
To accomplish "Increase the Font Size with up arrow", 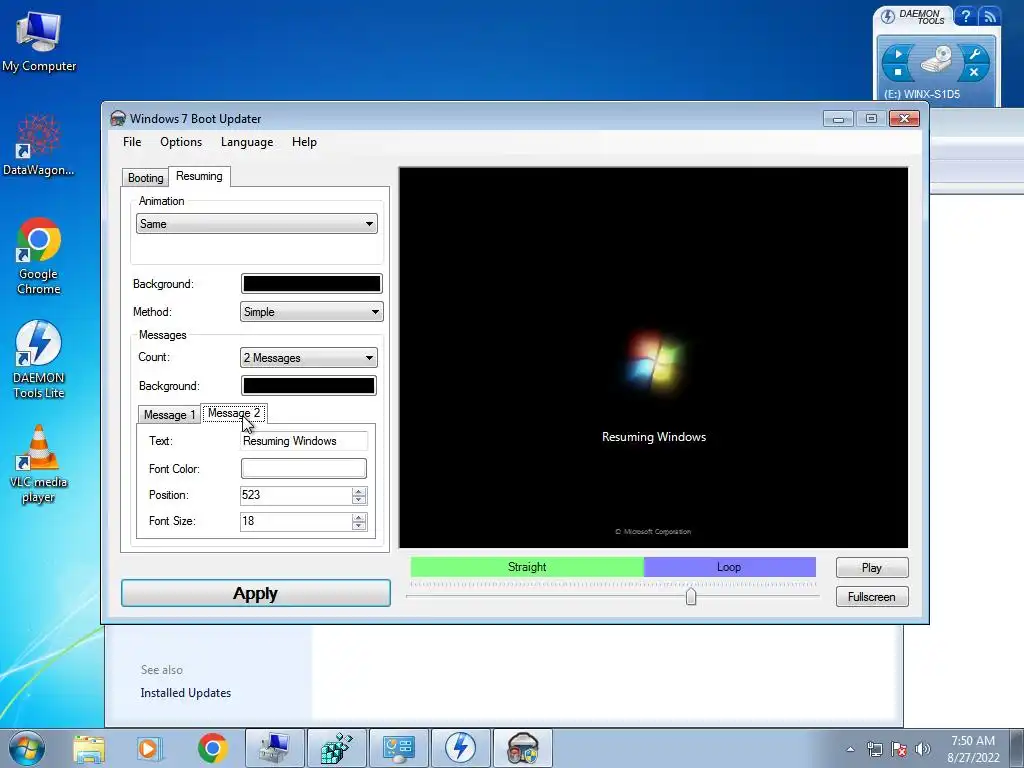I will 359,517.
